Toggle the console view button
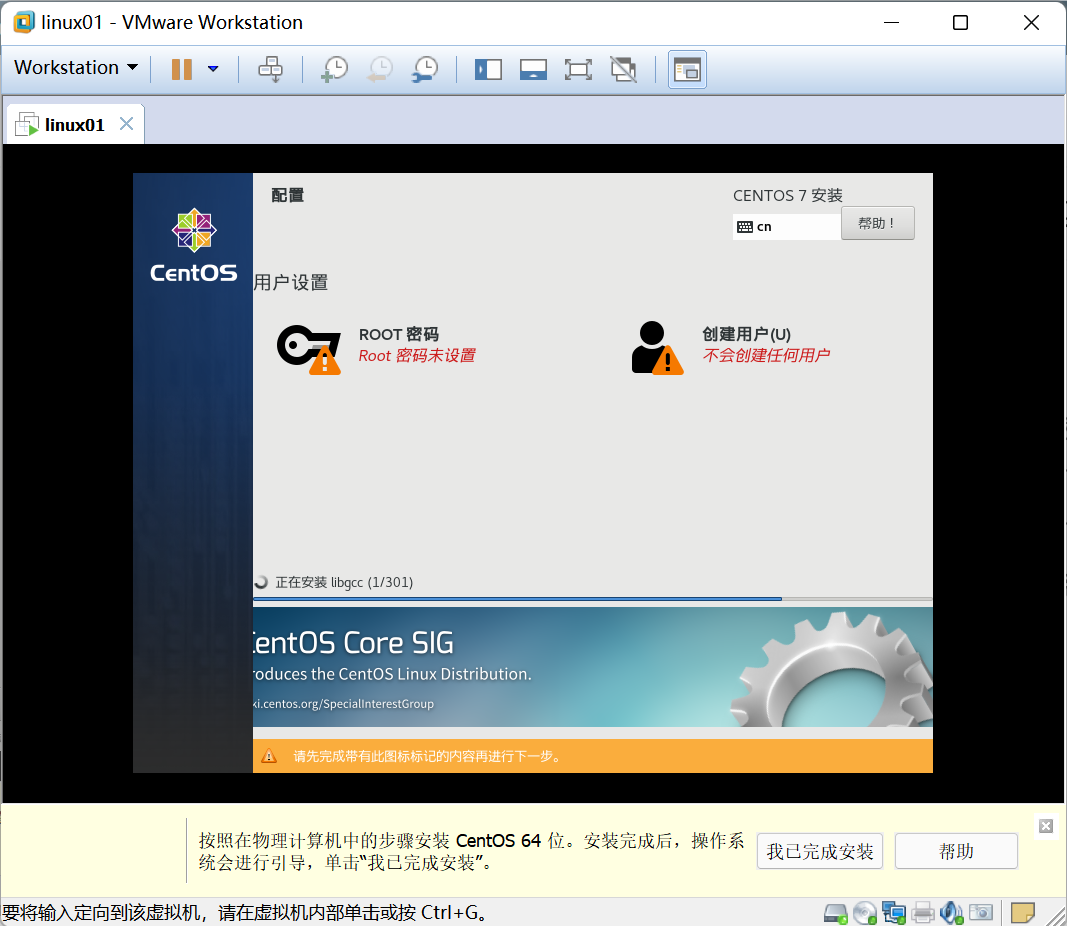 coord(687,69)
